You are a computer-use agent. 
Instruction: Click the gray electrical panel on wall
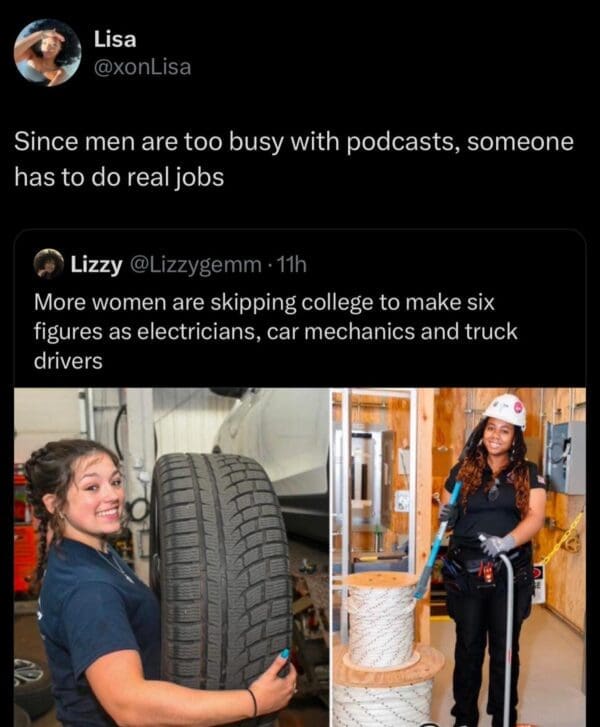click(x=567, y=458)
